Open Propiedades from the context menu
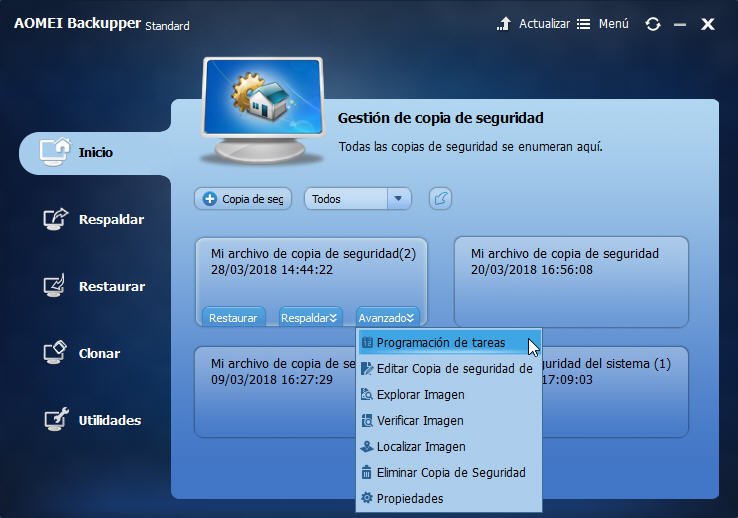The image size is (738, 518). pyautogui.click(x=449, y=498)
